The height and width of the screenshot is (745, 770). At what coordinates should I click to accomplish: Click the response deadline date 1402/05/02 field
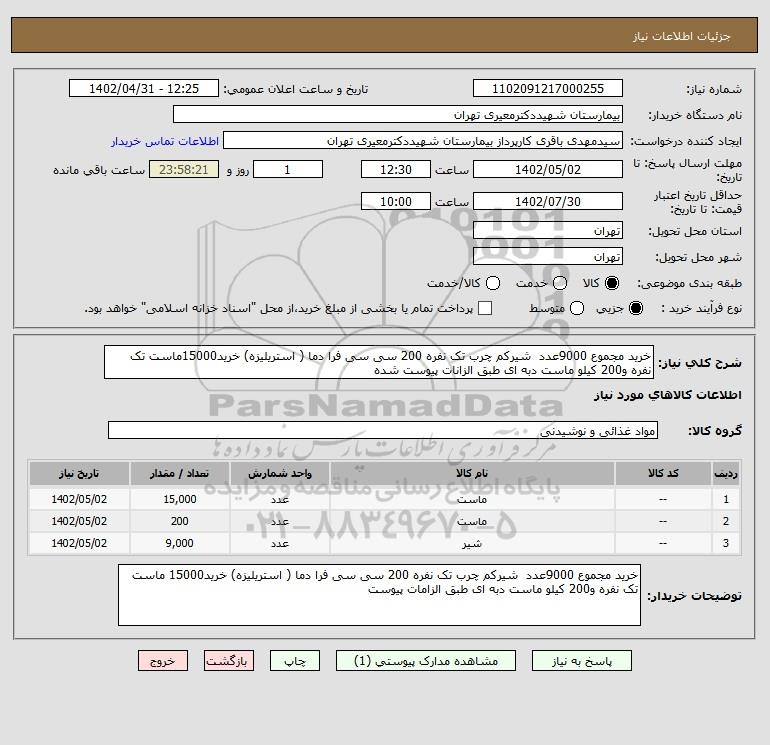pos(548,169)
